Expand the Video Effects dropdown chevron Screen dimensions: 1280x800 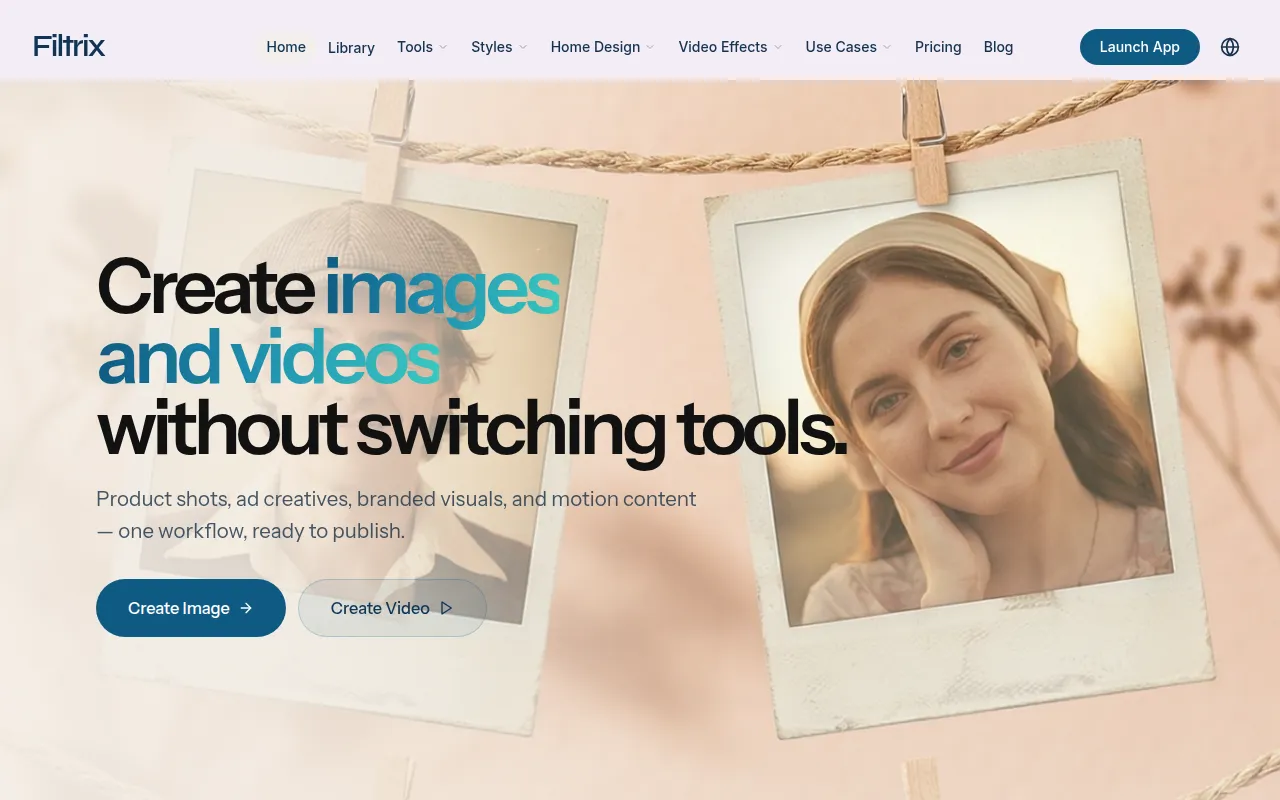[x=778, y=47]
